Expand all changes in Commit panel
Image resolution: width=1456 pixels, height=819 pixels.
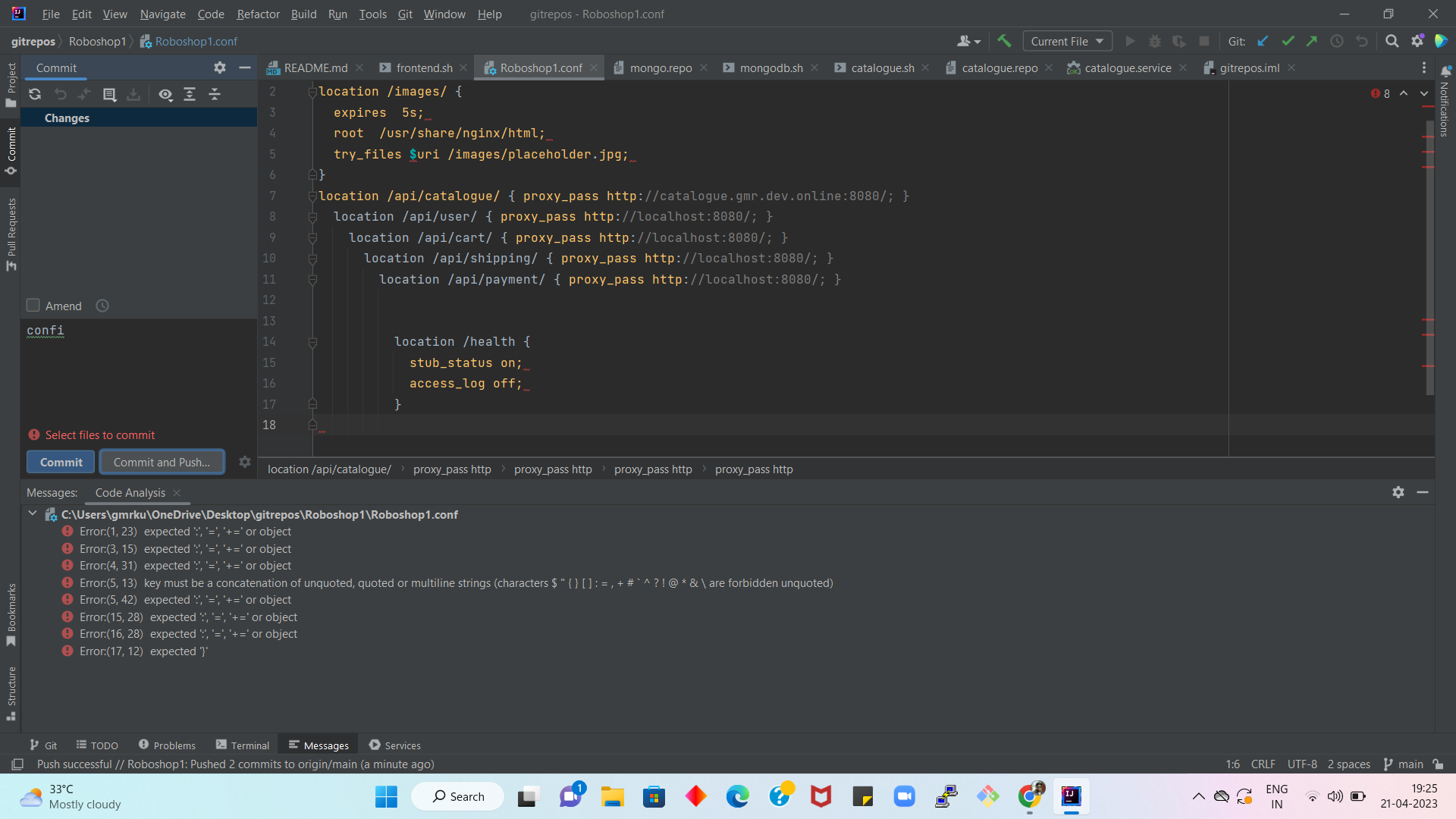tap(190, 95)
